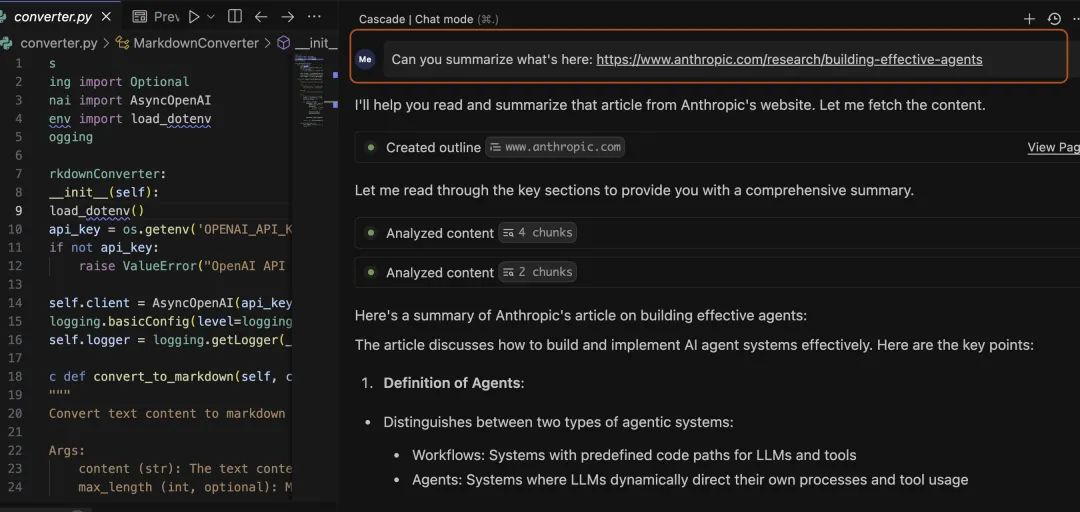This screenshot has height=512, width=1080.
Task: Click the Me avatar in chat message
Action: (x=365, y=59)
